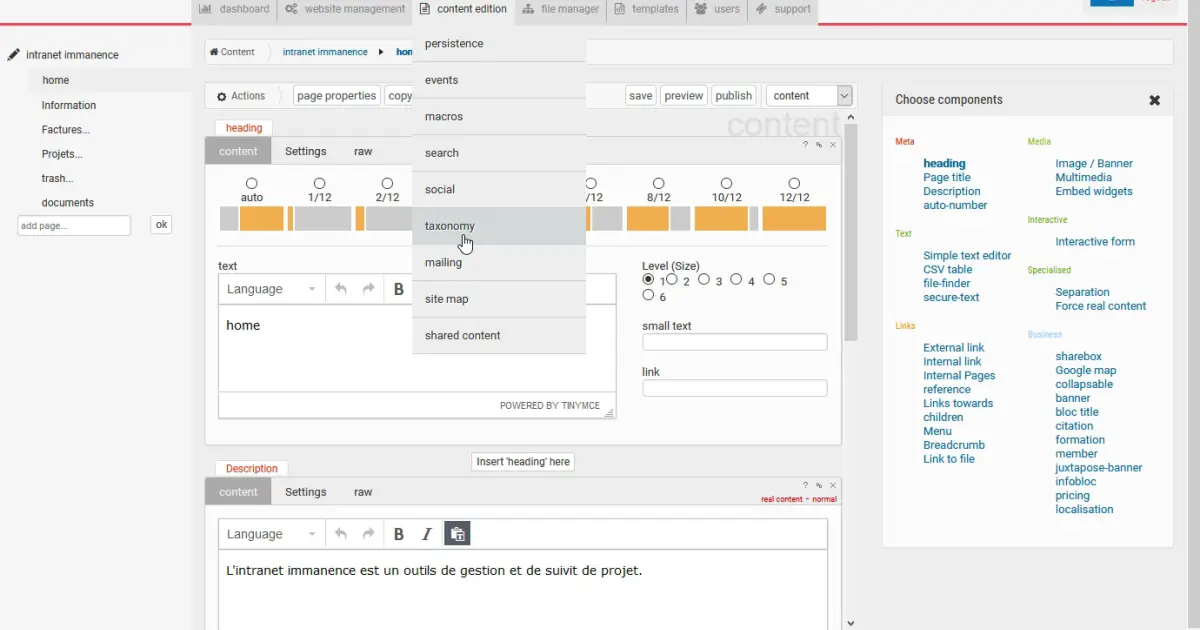Viewport: 1200px width, 630px height.
Task: Open the content dropdown next to publish
Action: tap(808, 95)
